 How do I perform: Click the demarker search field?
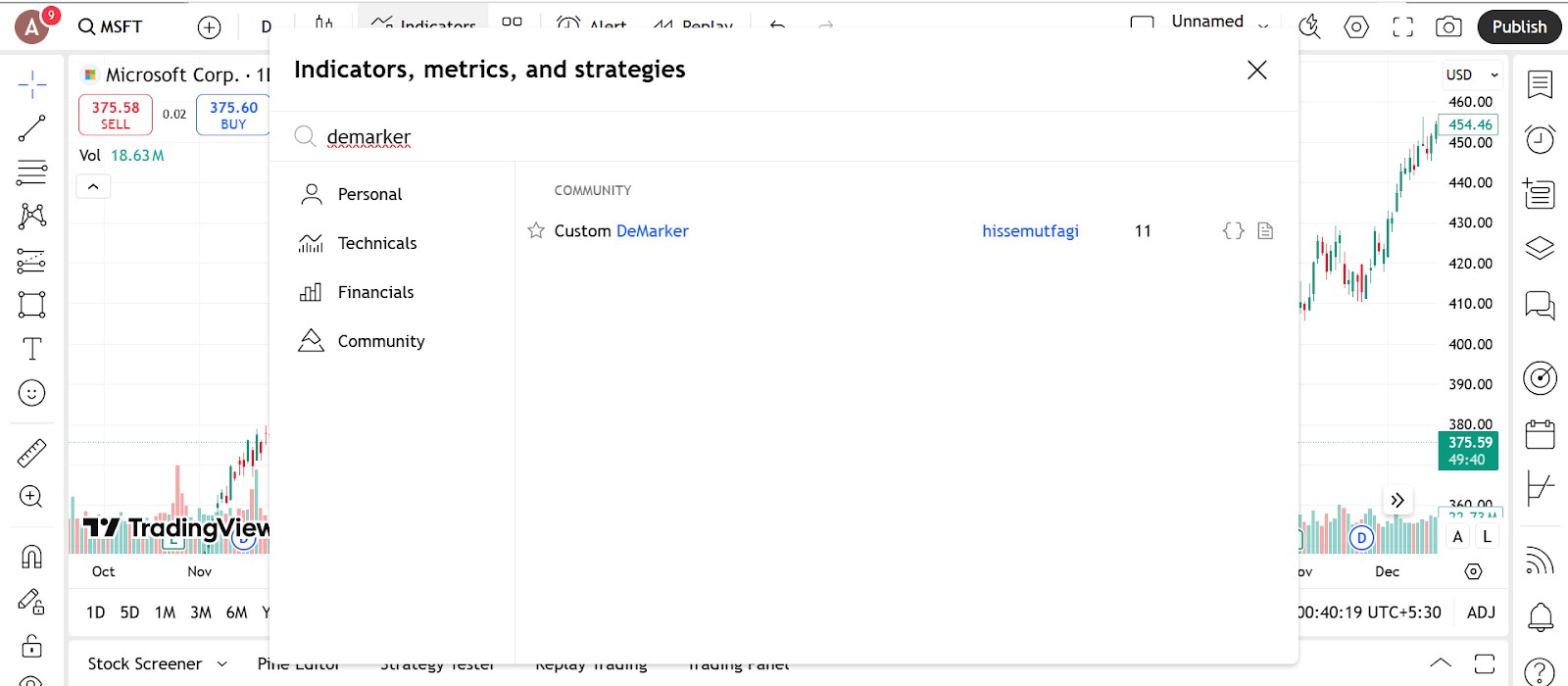[x=784, y=137]
